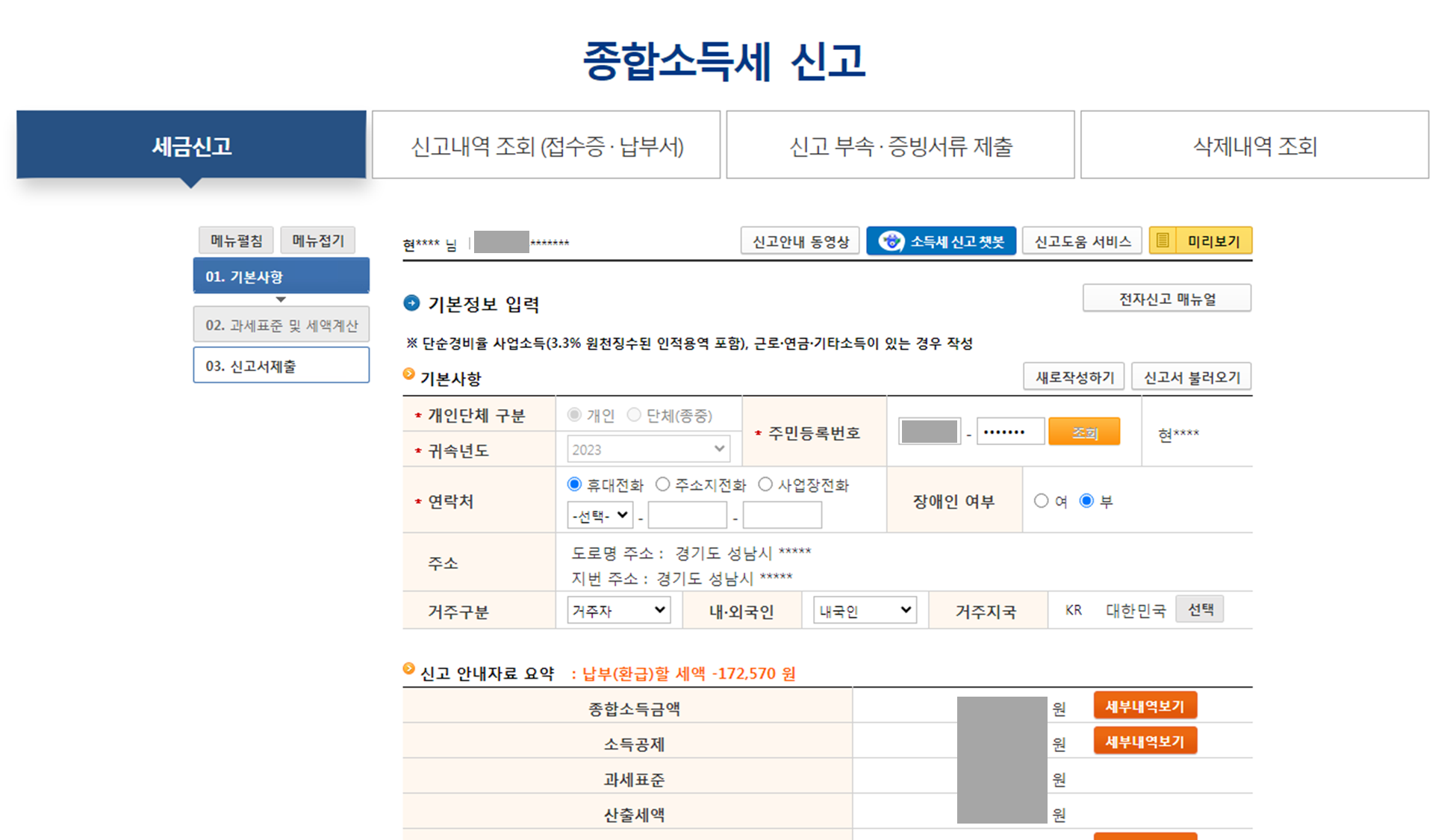1447x840 pixels.
Task: Switch to 신고내역 조회 tab
Action: 547,146
